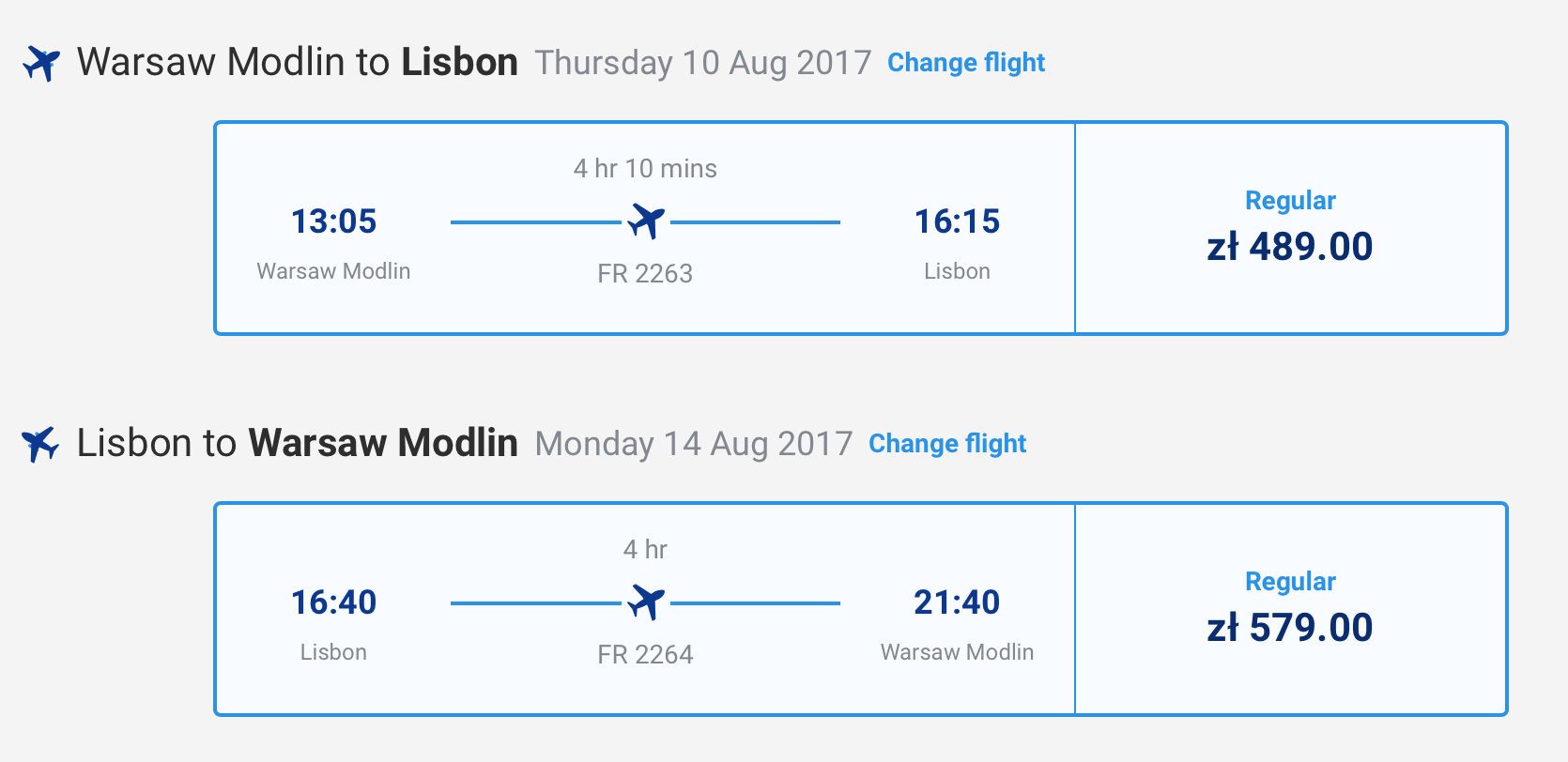Click the return plane icon beside Lisbon to Warsaw Modlin

(40, 444)
